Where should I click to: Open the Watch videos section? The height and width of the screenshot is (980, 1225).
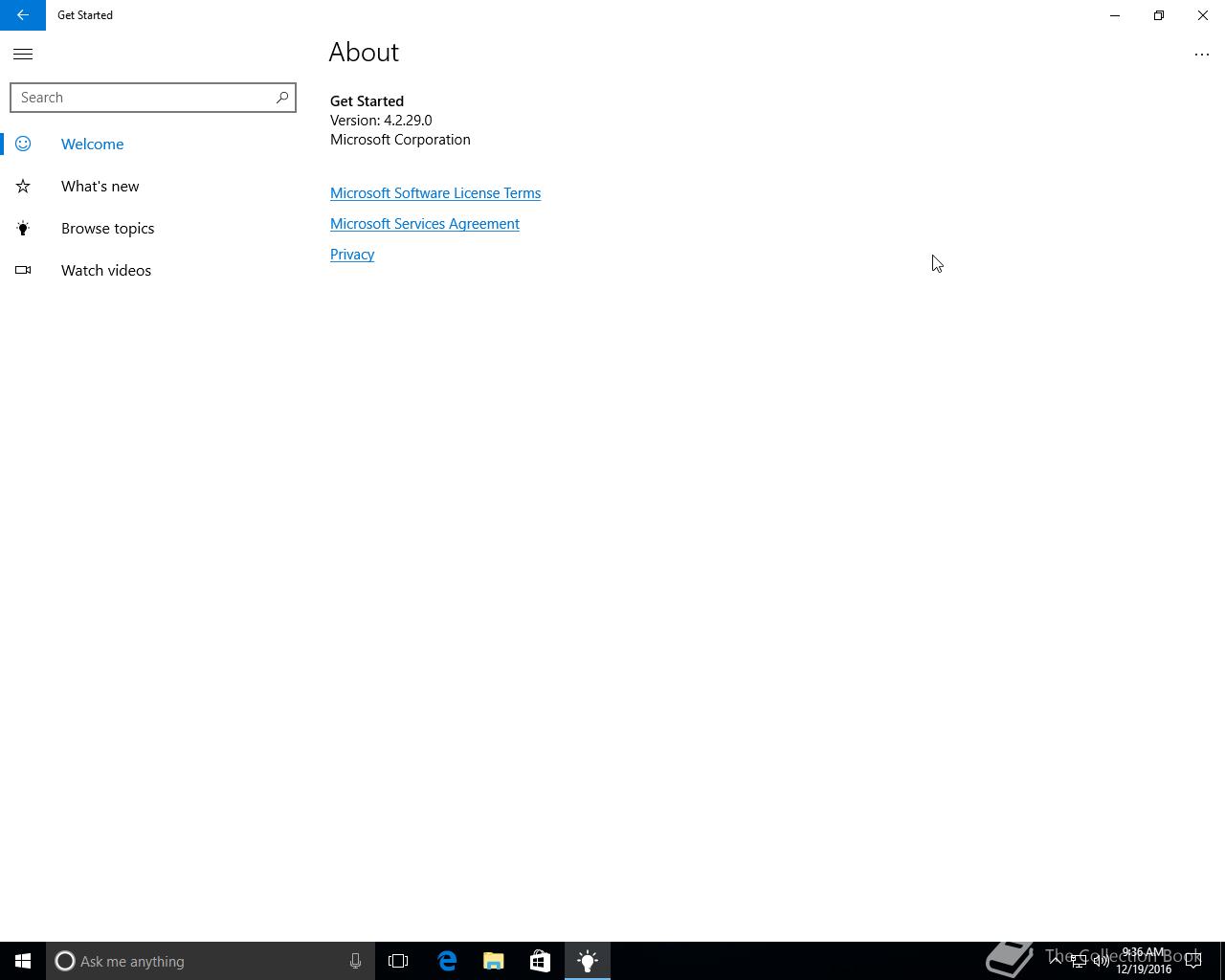[x=153, y=270]
